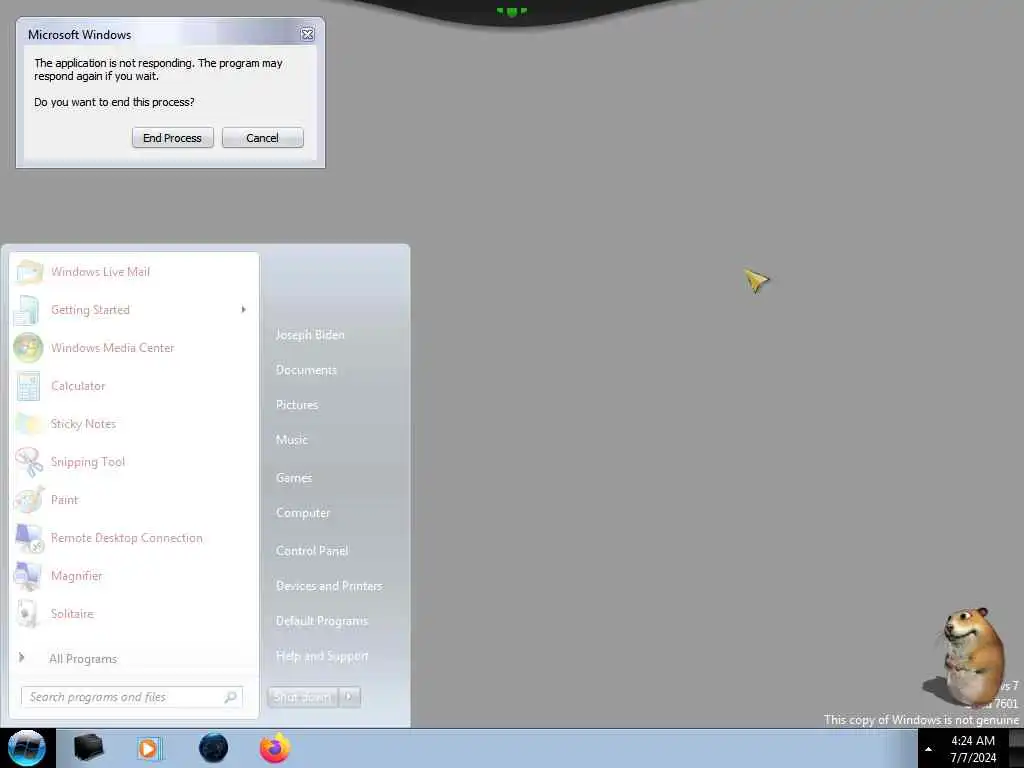Launch Firefox from the taskbar
Screen dimensions: 1024x768
pyautogui.click(x=275, y=748)
